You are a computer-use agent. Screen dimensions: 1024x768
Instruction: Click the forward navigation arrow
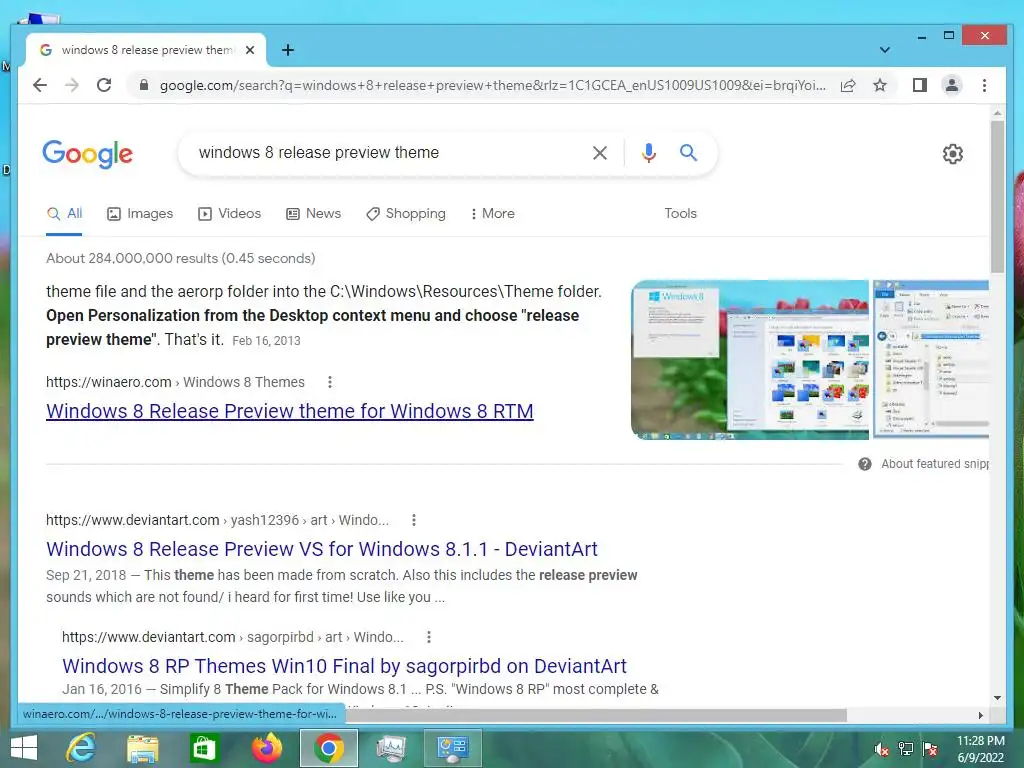[72, 85]
